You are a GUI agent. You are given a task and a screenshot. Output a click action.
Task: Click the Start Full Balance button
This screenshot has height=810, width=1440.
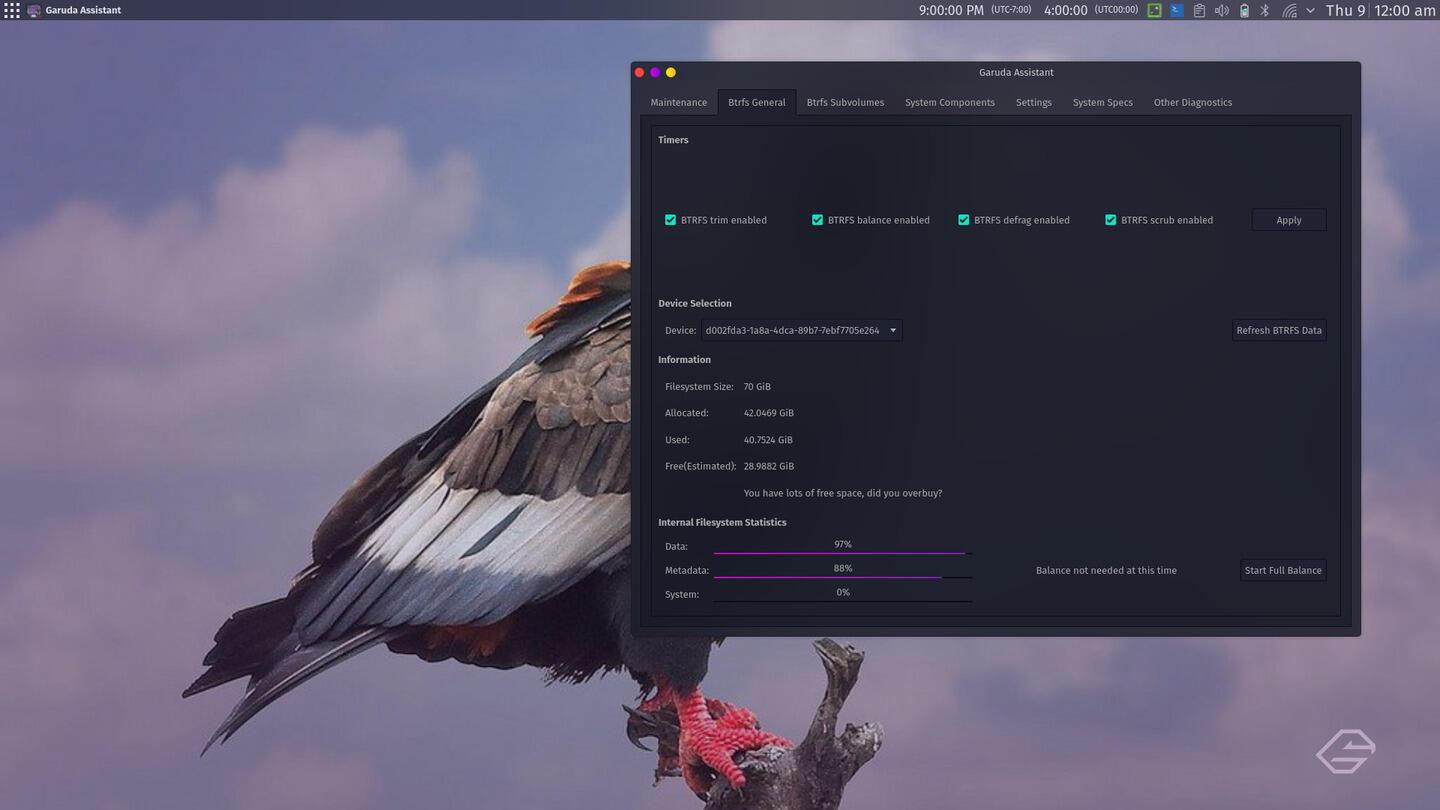[x=1283, y=570]
